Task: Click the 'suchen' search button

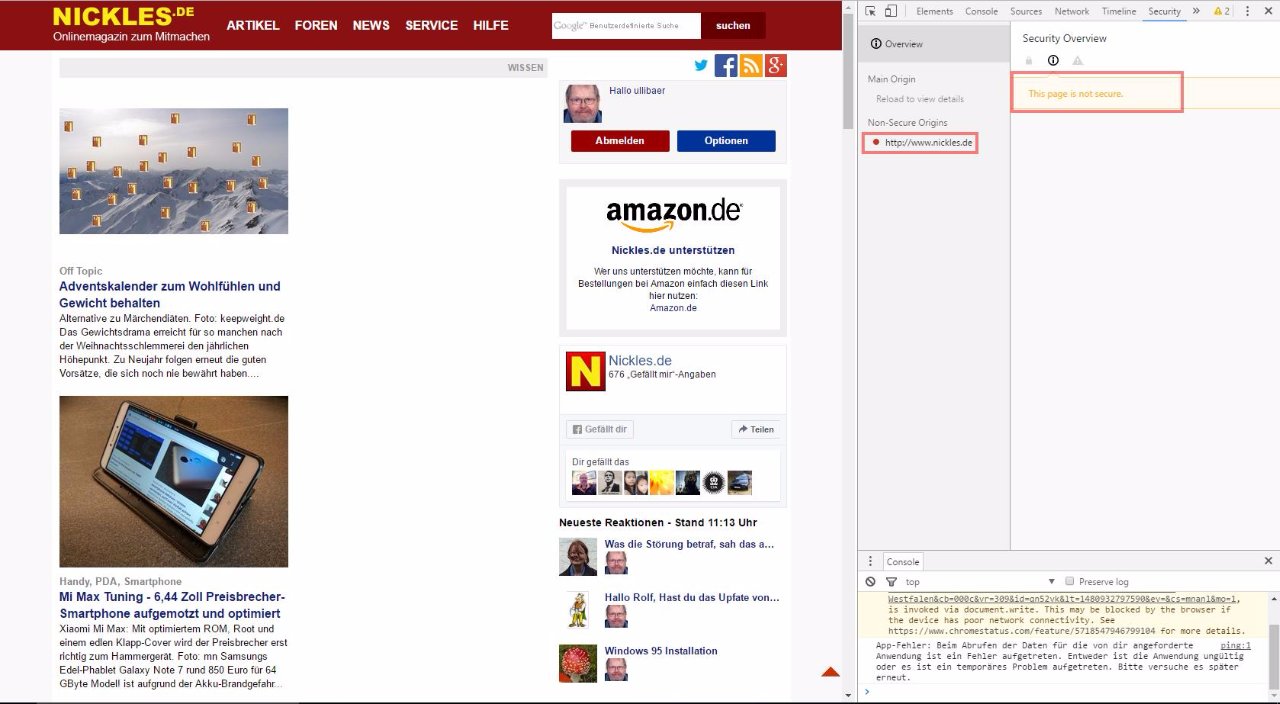Action: 733,25
